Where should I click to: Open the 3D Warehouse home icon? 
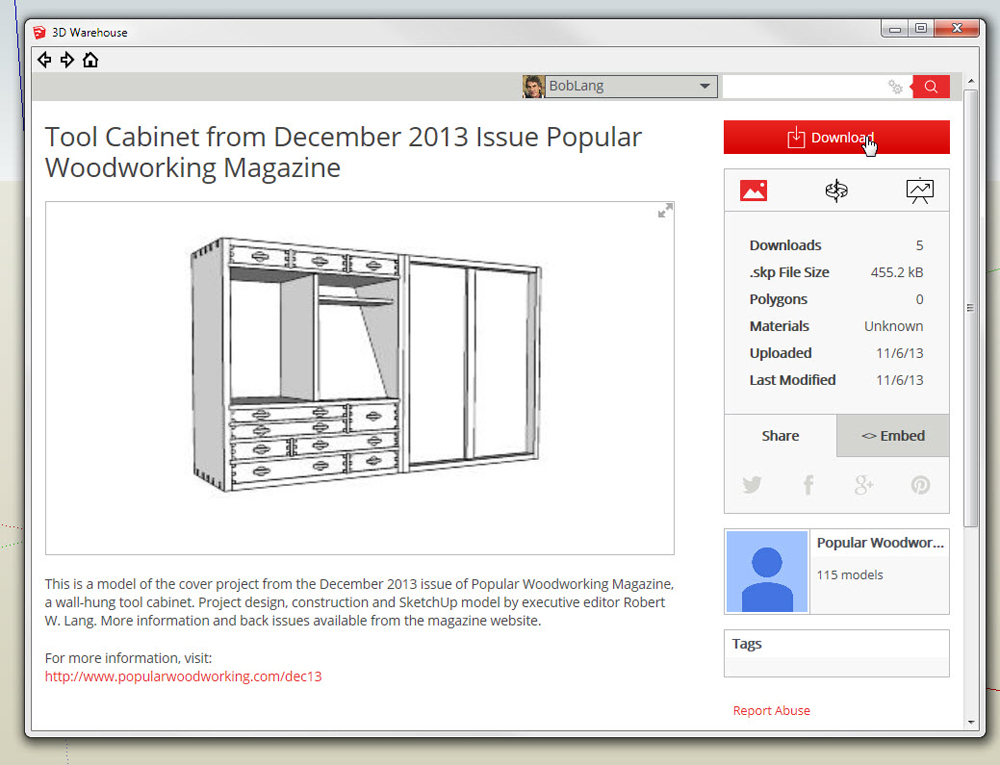tap(90, 60)
